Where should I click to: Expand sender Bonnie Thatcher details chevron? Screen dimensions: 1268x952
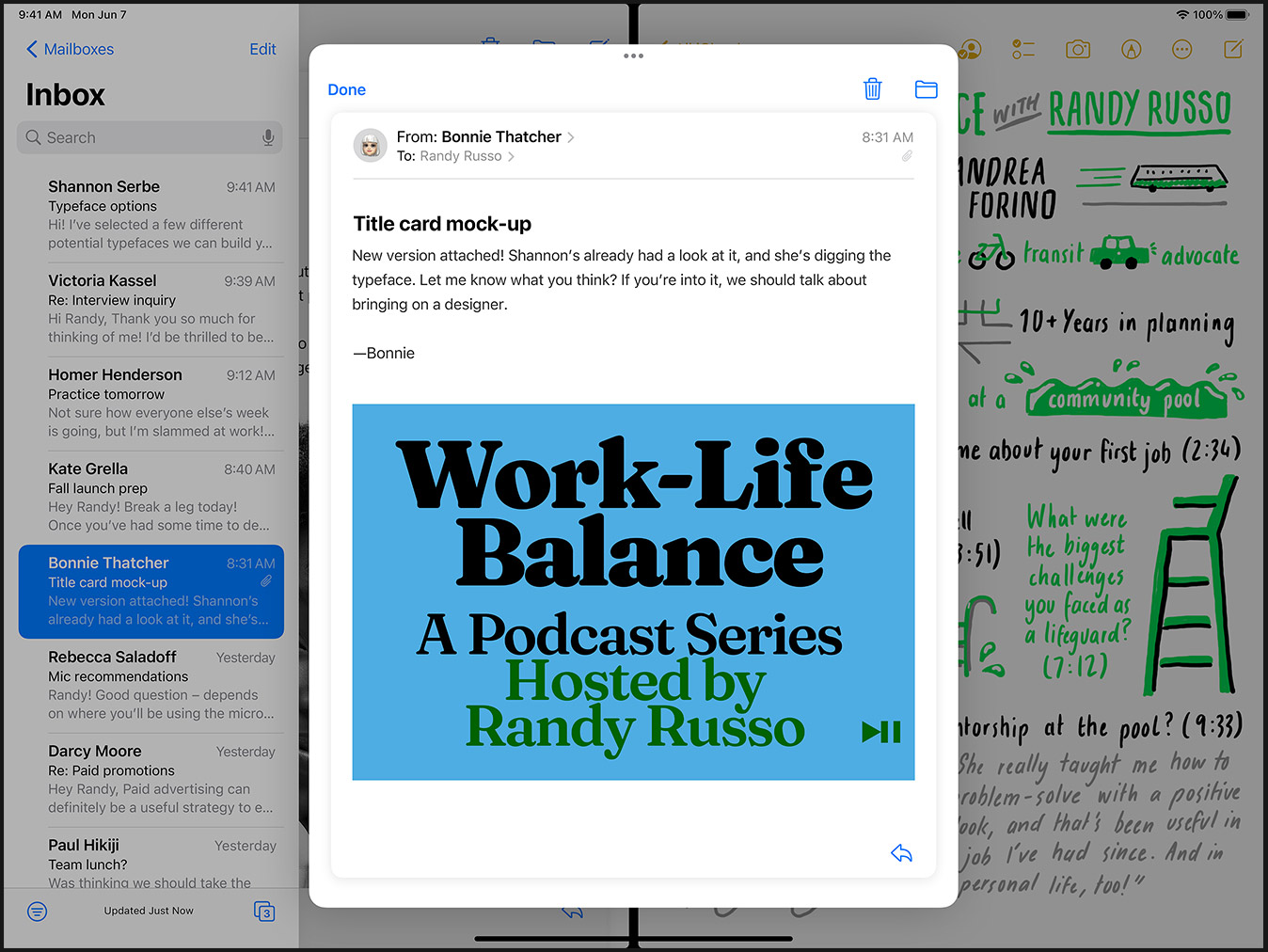click(x=571, y=137)
